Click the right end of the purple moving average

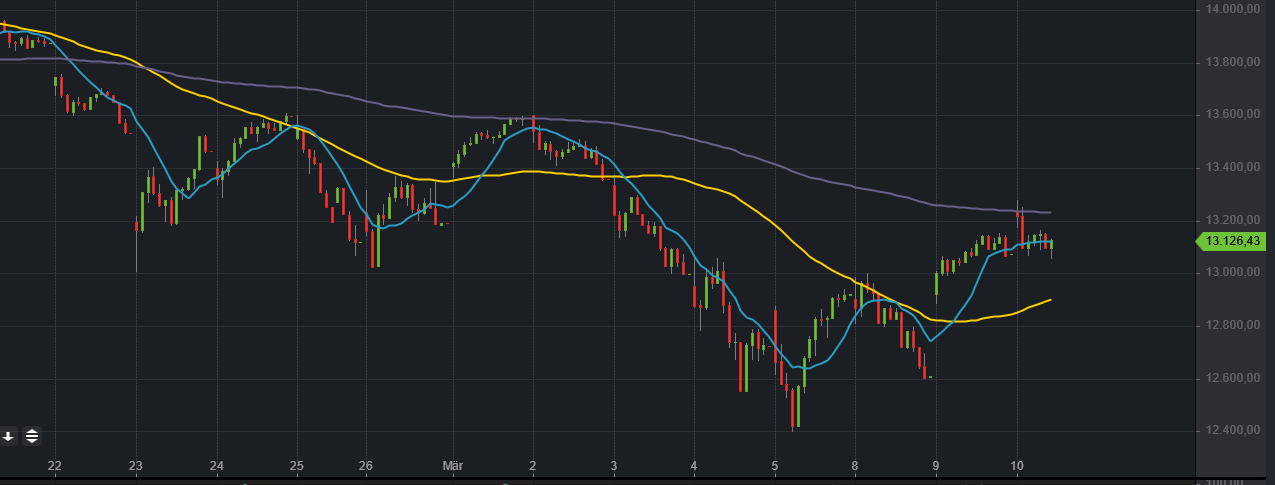point(1050,212)
